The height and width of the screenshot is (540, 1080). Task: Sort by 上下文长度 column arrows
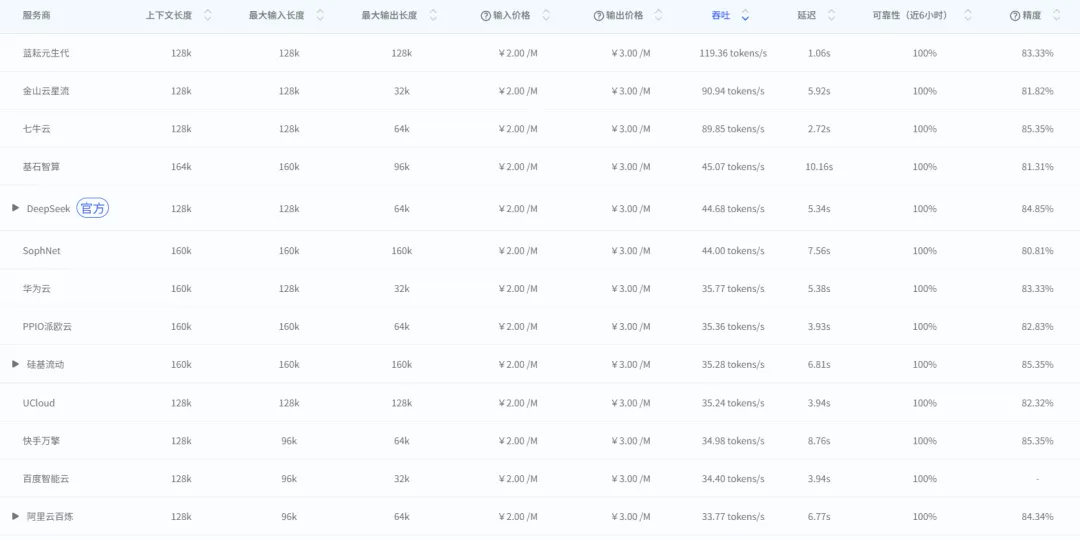[x=208, y=15]
